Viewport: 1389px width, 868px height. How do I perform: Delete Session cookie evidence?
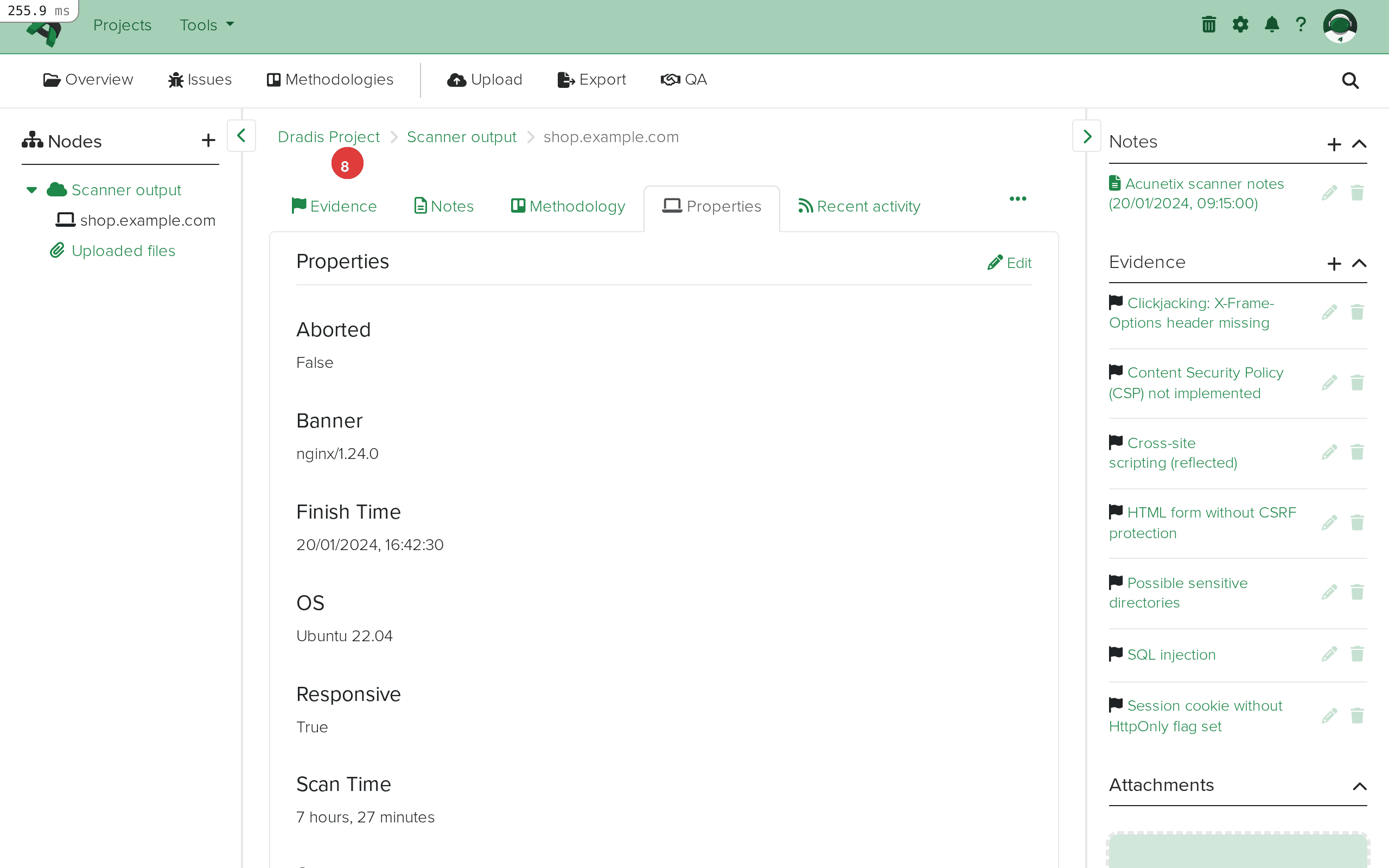[x=1357, y=716]
